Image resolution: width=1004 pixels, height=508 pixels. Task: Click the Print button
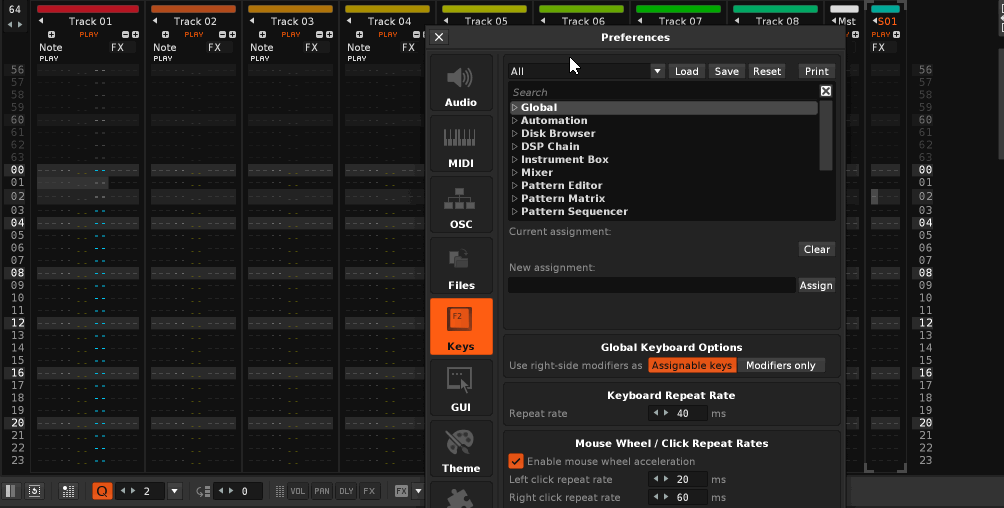[817, 72]
